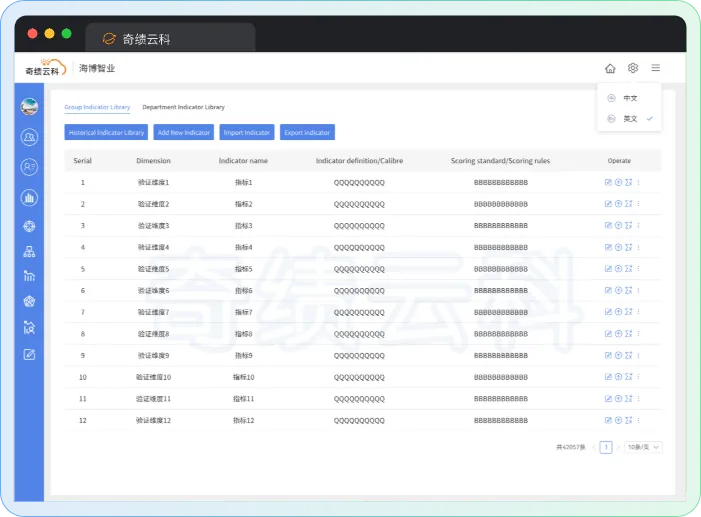Click cell 验证维度10
Viewport: 701px width, 517px height.
[x=153, y=377]
